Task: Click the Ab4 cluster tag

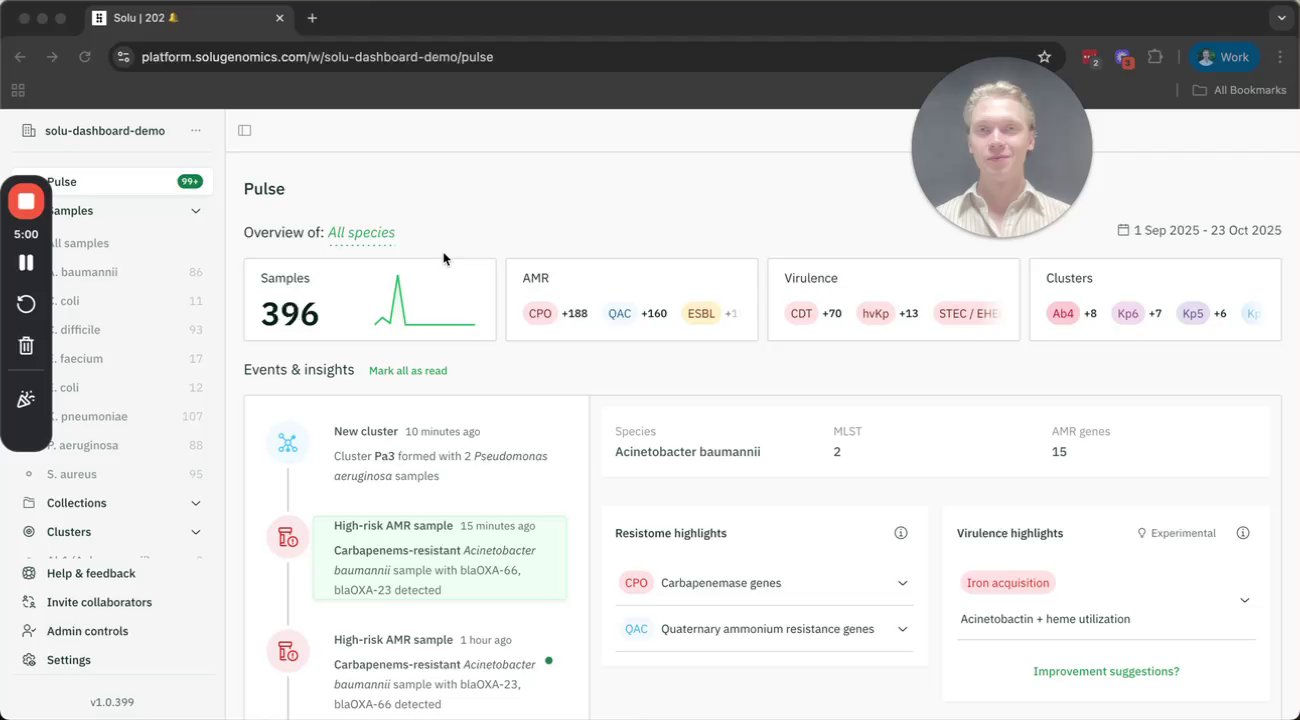Action: [1063, 313]
